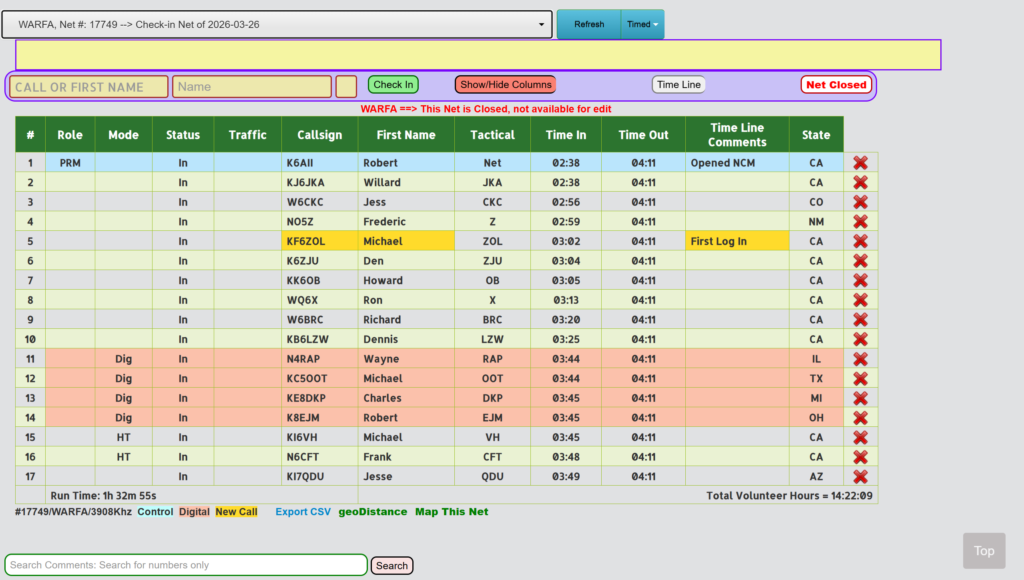Click the Mode cell for KC5OOT row

[x=123, y=379]
